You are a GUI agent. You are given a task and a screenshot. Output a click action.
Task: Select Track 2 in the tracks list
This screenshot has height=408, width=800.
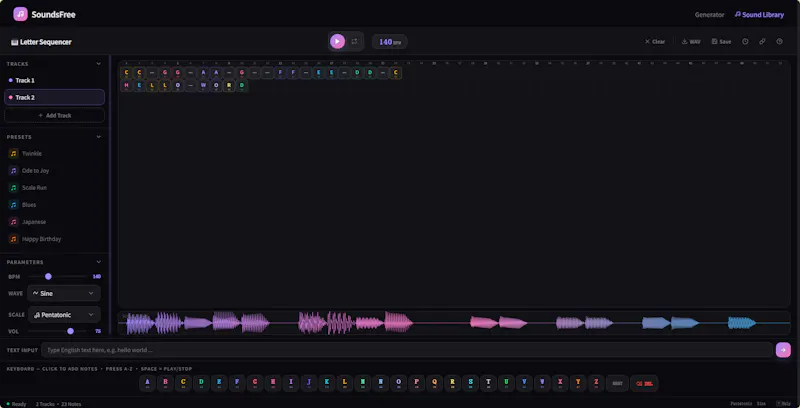pyautogui.click(x=55, y=97)
